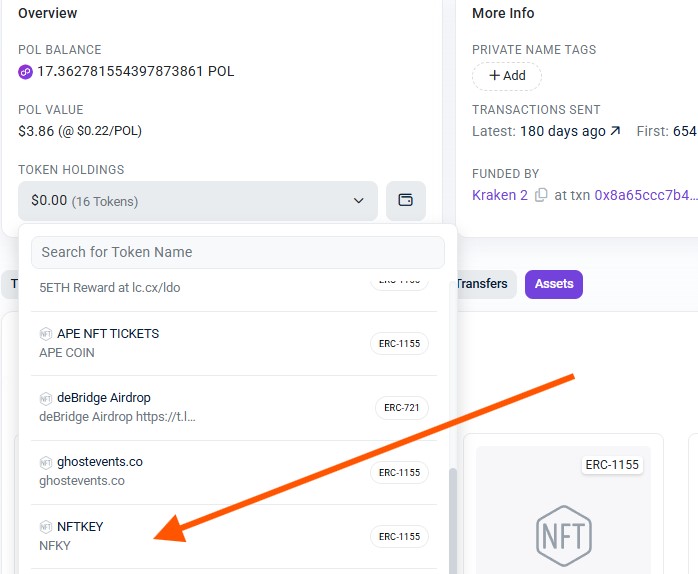Screen dimensions: 698x574
Task: Collapse the Token Holdings dropdown
Action: pos(197,201)
